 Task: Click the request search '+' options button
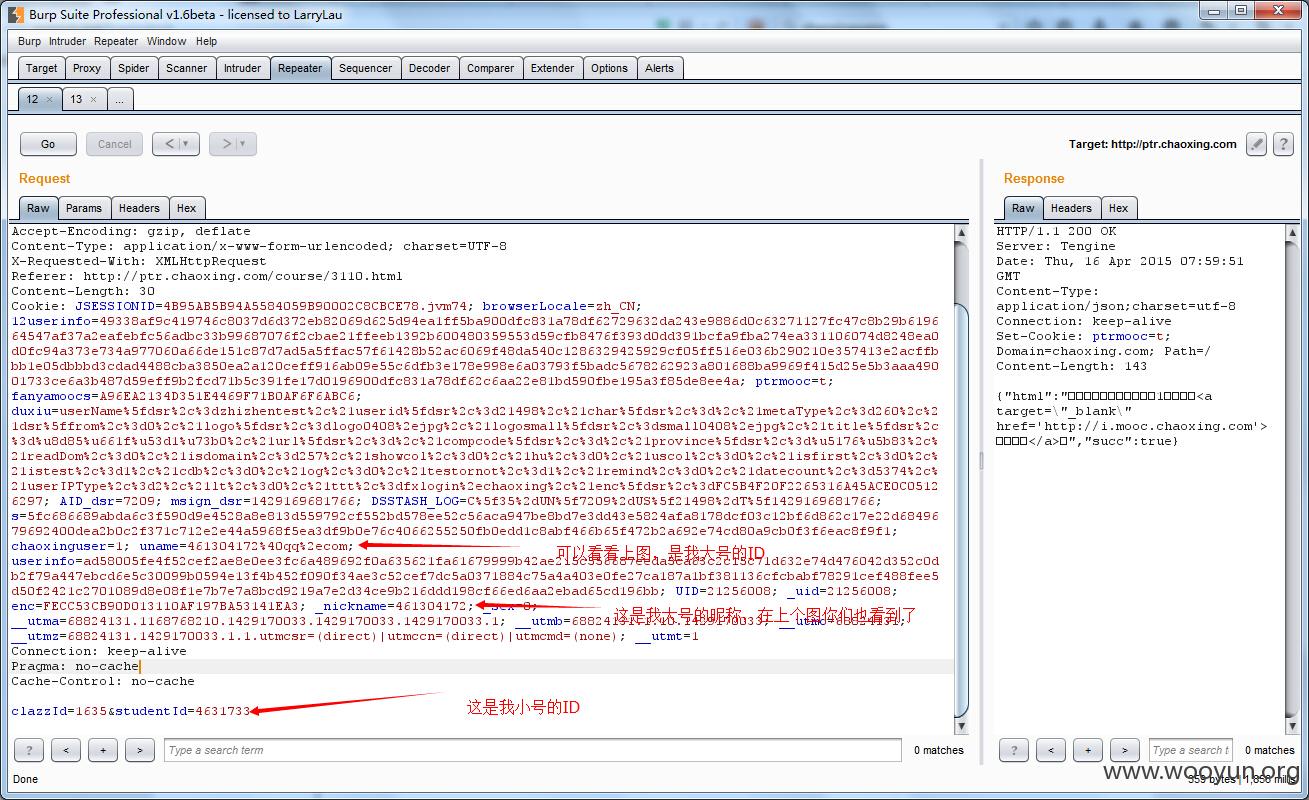pos(102,750)
